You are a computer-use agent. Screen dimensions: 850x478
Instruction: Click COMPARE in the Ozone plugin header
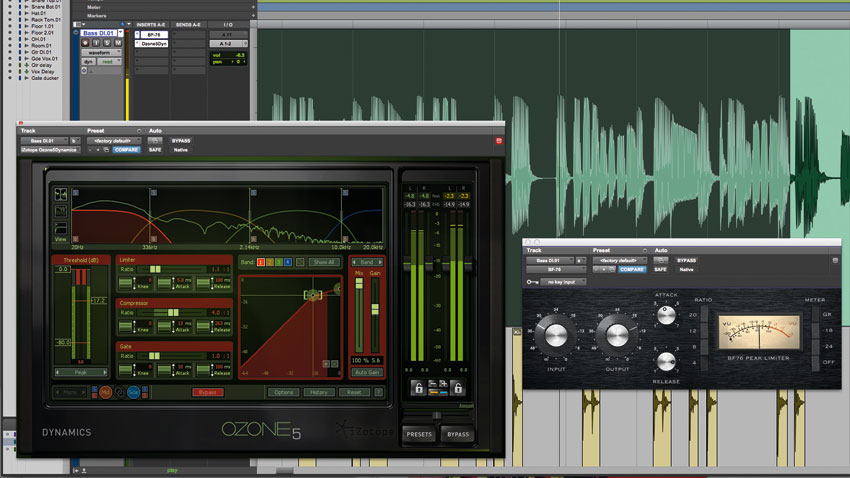coord(126,150)
